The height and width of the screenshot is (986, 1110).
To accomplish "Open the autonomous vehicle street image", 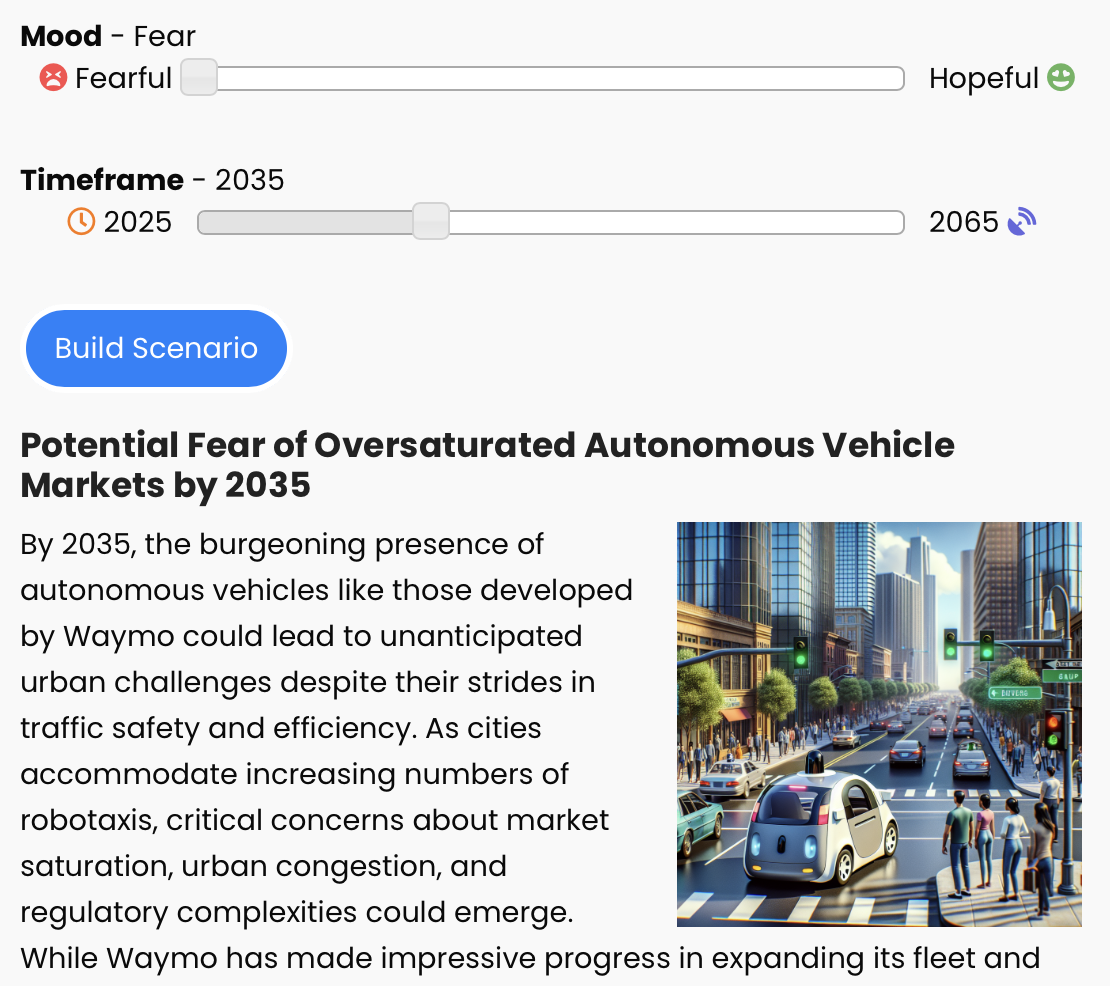I will click(x=878, y=724).
